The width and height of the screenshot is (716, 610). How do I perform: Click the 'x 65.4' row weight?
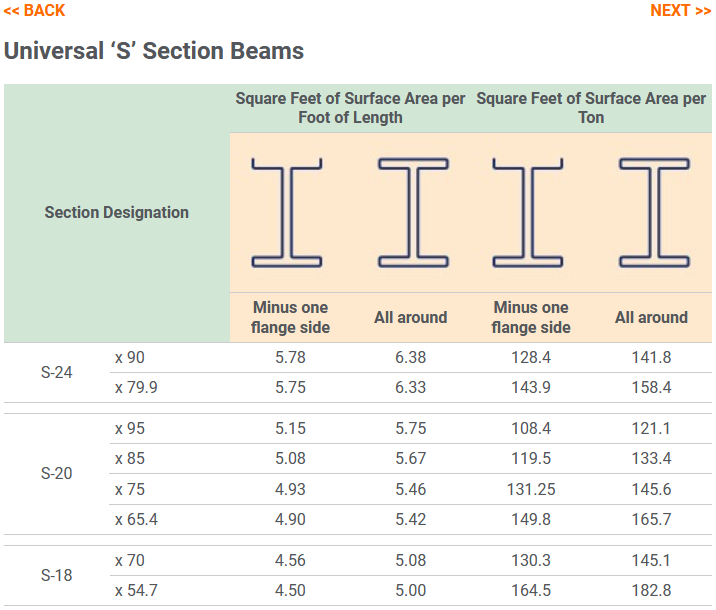pos(136,519)
